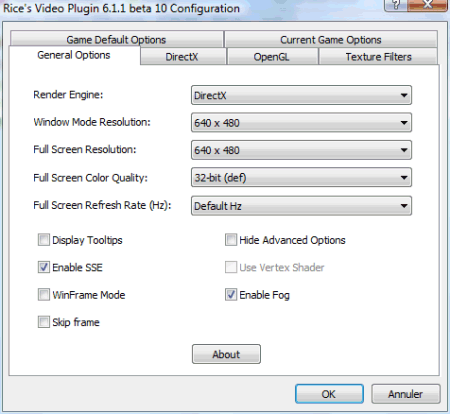
Task: Select the Game Default Options tab
Action: (x=117, y=39)
